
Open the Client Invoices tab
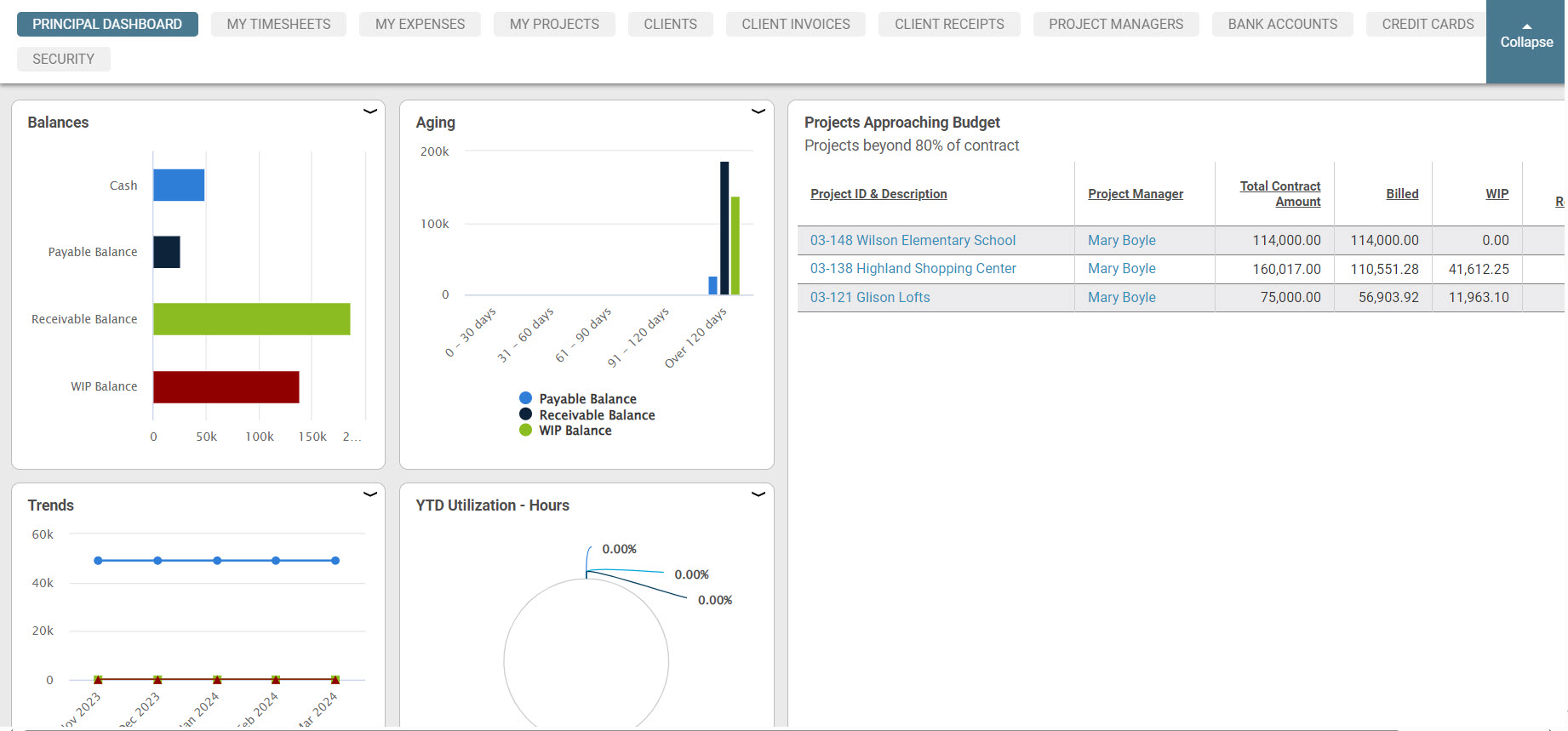click(x=795, y=25)
